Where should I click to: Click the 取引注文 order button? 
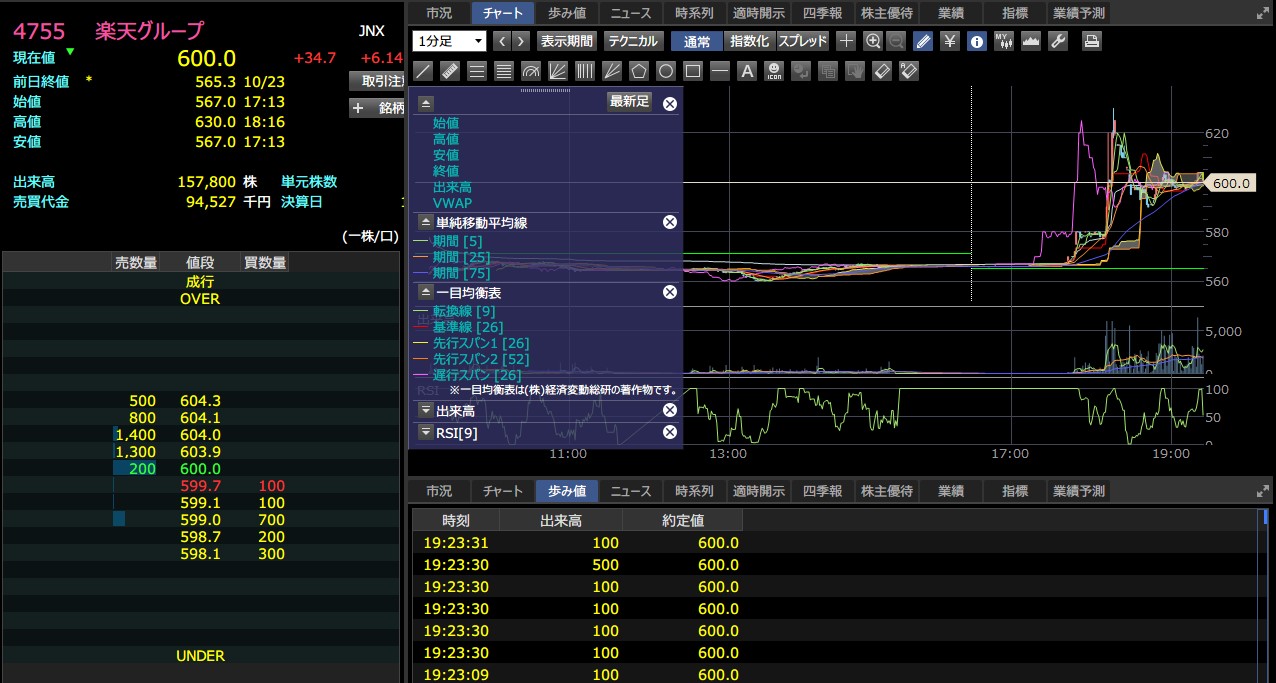(378, 80)
